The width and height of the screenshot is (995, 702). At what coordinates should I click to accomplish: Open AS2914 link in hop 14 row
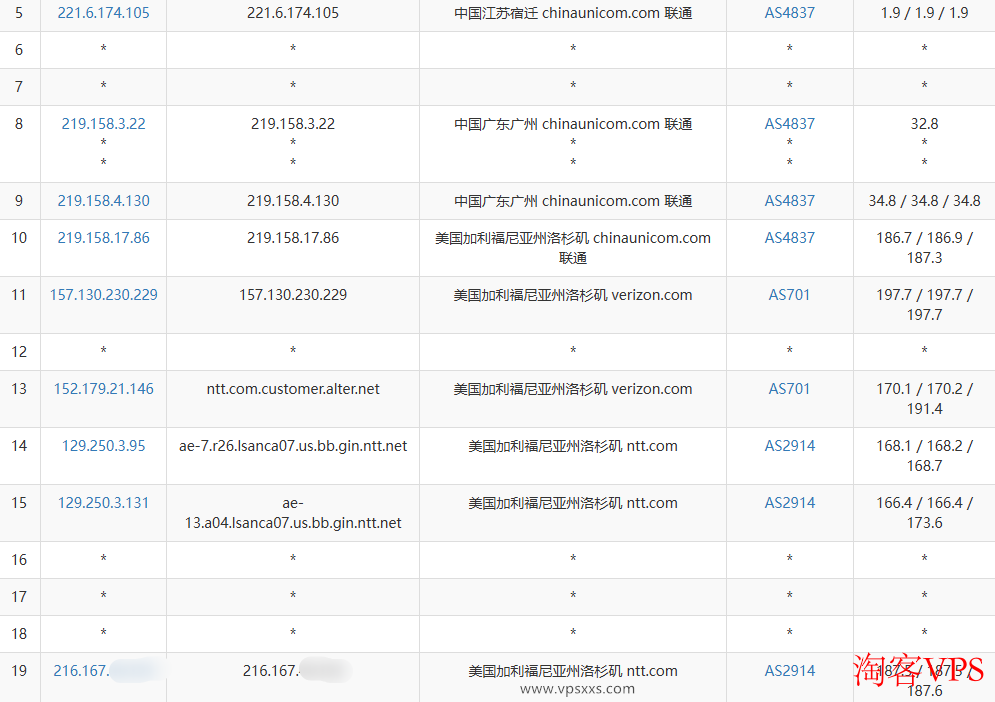(x=789, y=446)
